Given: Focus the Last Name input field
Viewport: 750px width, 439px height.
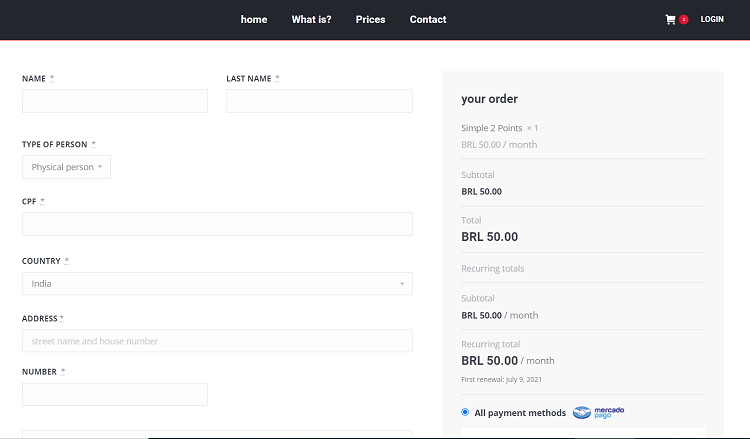Looking at the screenshot, I should tap(320, 101).
